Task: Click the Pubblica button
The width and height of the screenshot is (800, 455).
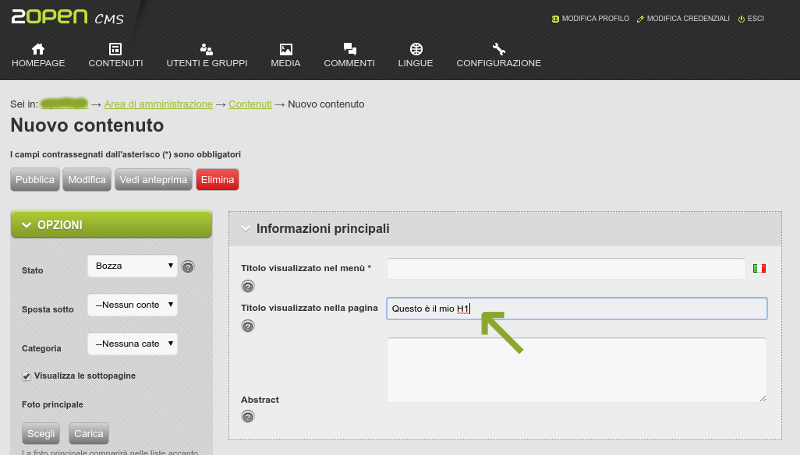Action: coord(35,180)
